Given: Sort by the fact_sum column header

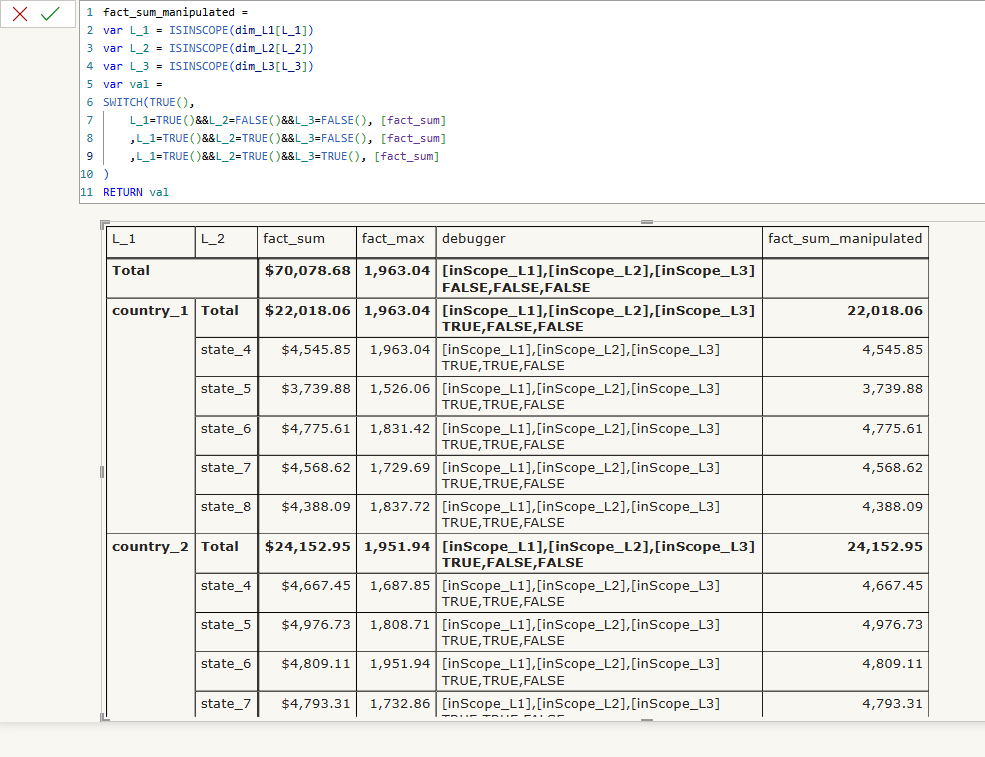Looking at the screenshot, I should (307, 242).
